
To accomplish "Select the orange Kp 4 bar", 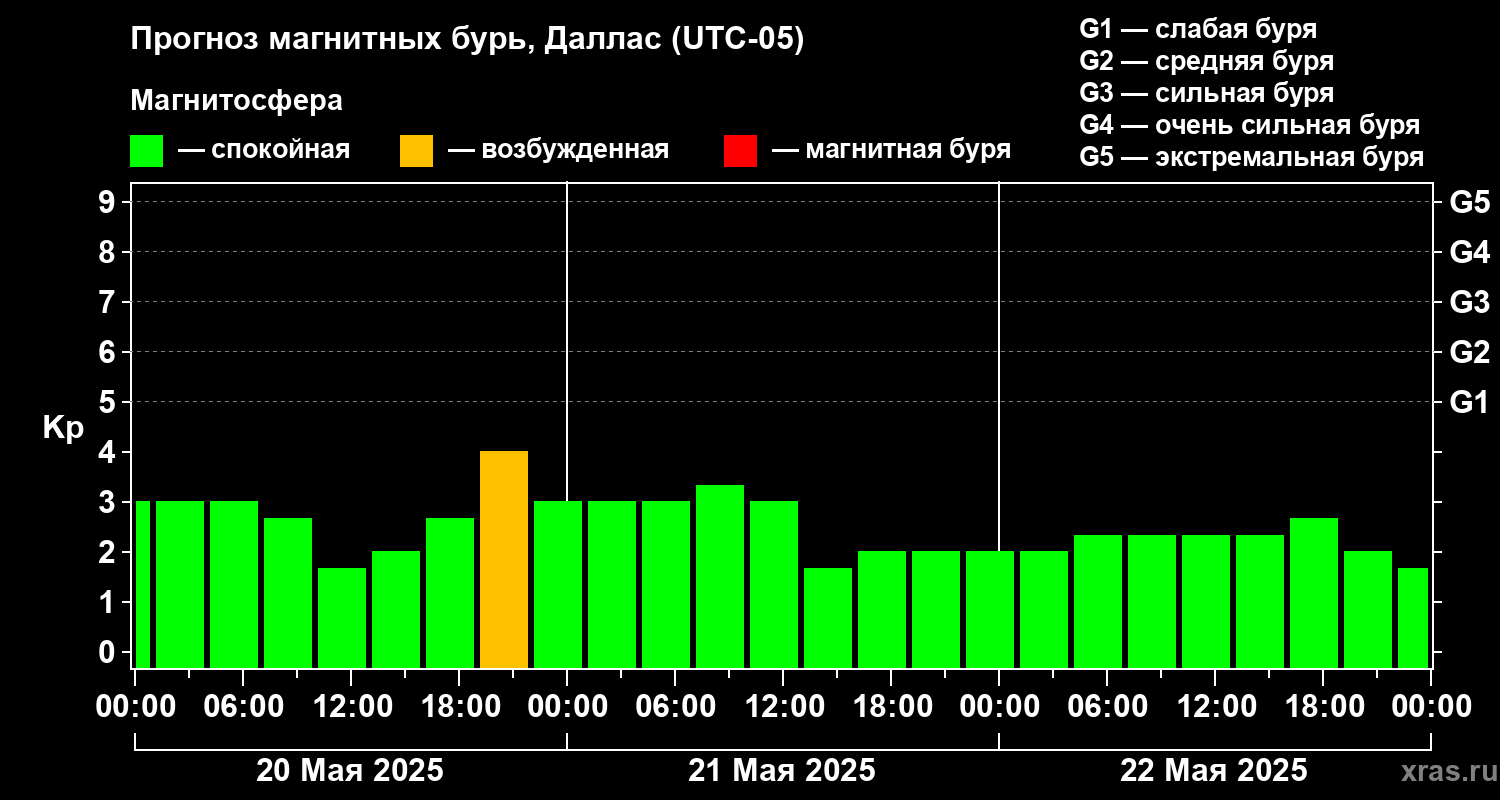I will coord(504,559).
